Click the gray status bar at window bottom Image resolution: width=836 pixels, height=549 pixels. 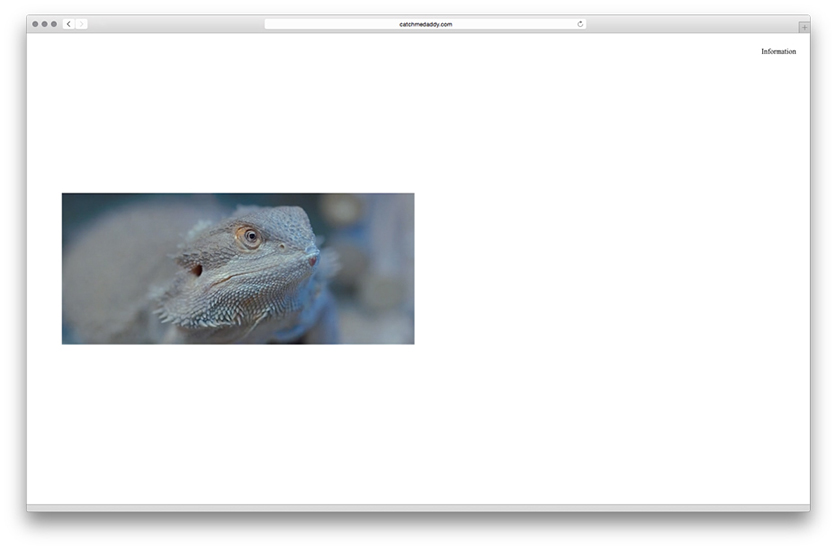(418, 508)
